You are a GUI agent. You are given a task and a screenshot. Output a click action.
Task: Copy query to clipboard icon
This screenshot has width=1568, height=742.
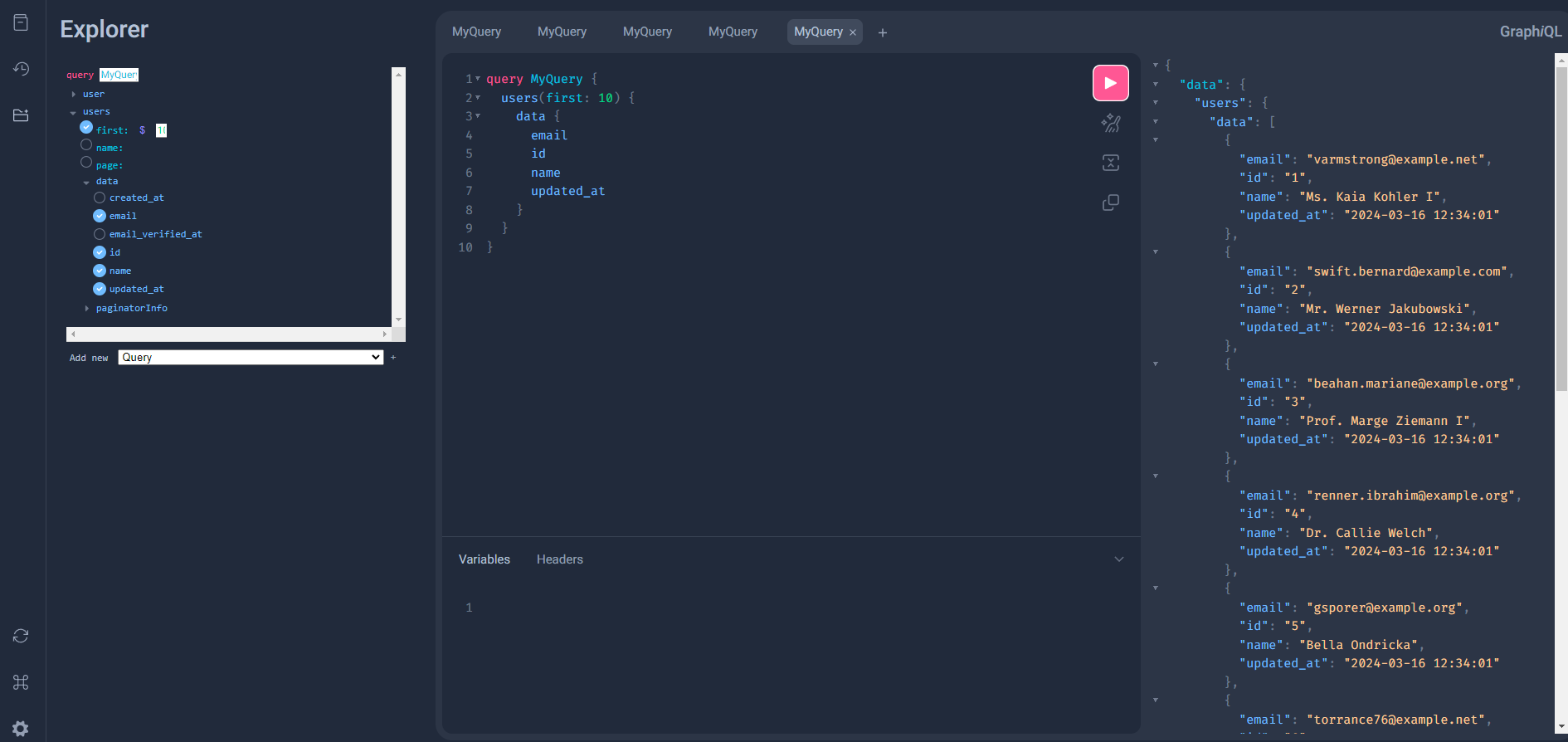[x=1110, y=203]
